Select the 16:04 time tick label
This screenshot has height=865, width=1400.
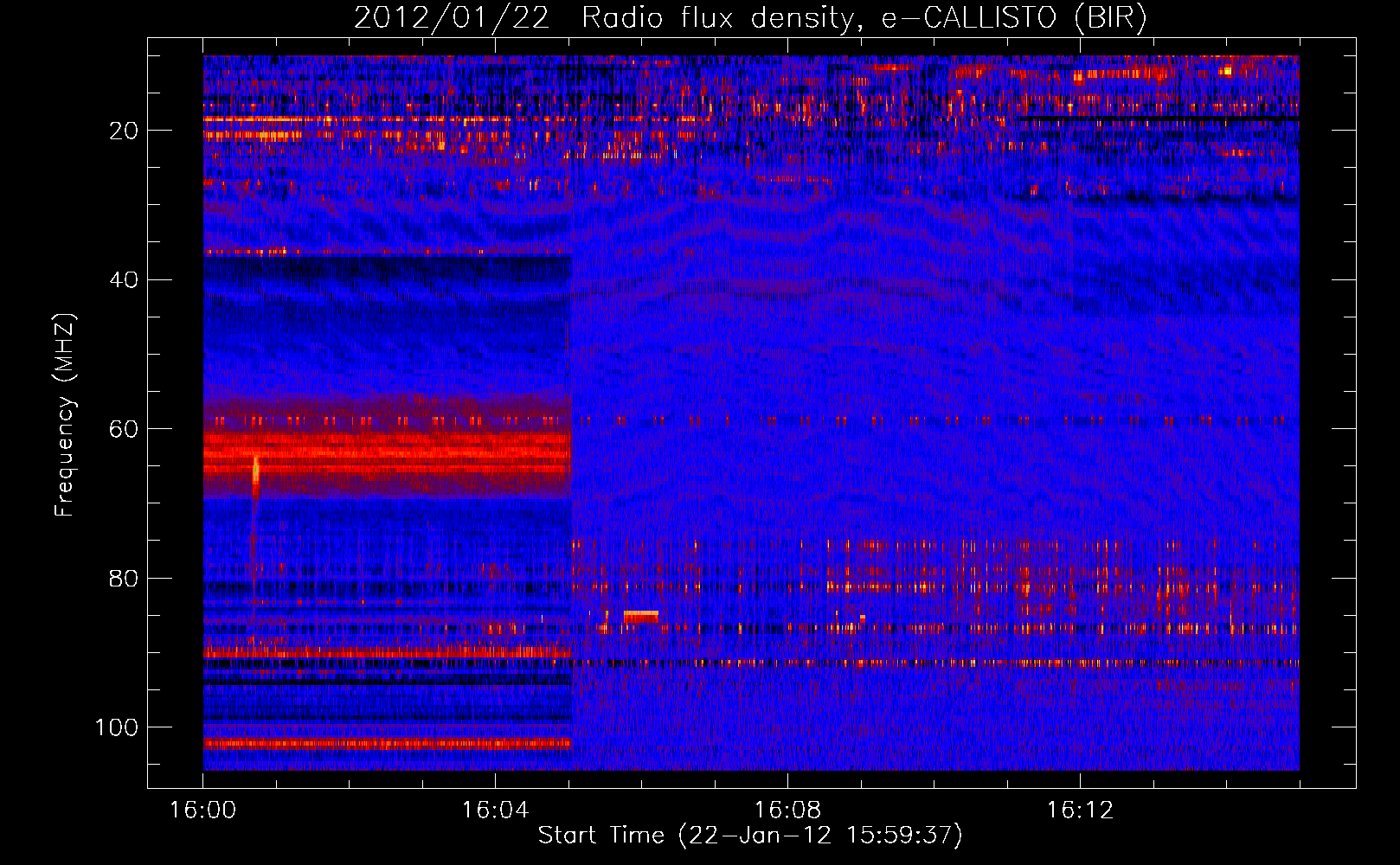(495, 811)
